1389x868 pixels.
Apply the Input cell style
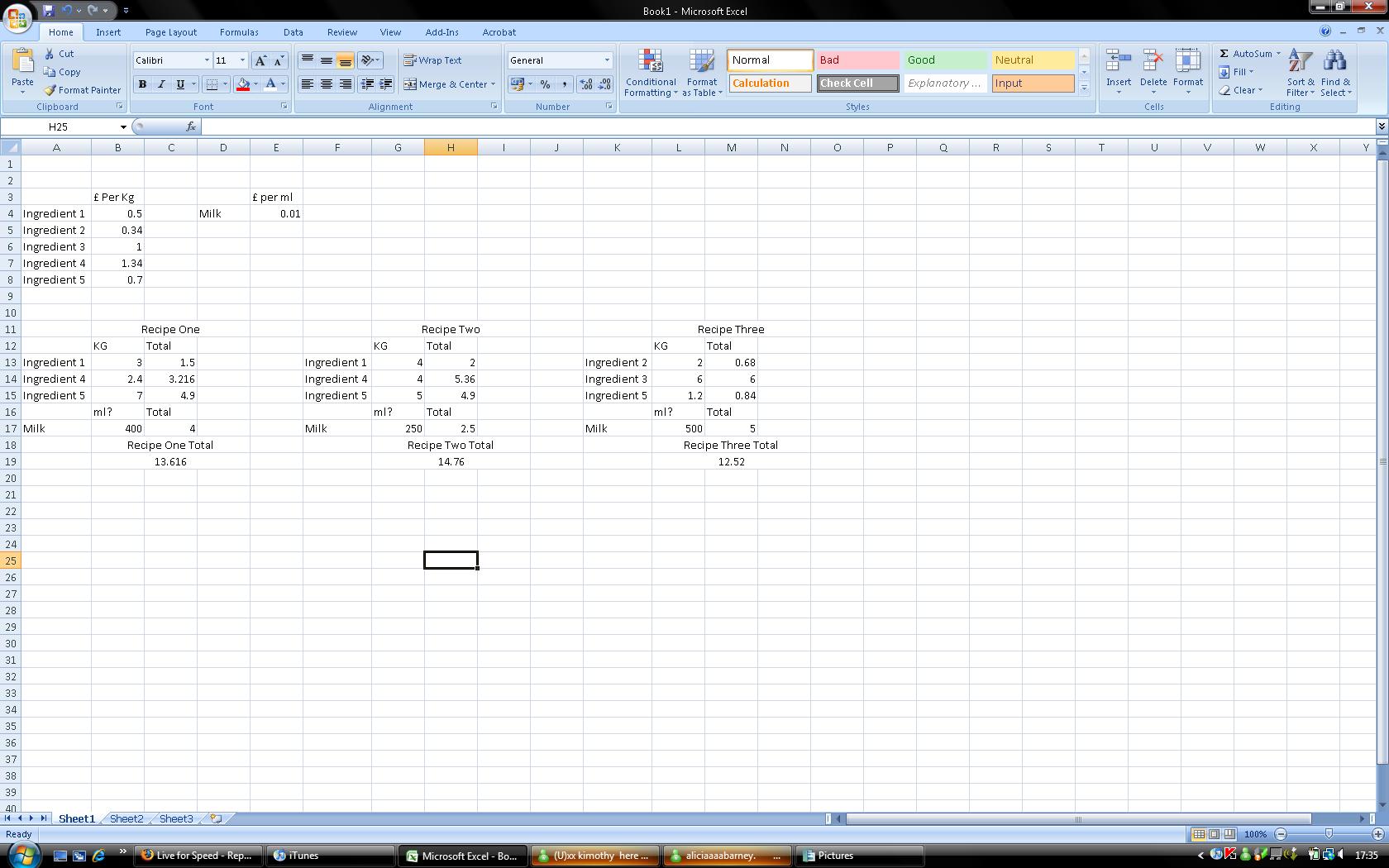click(1033, 83)
